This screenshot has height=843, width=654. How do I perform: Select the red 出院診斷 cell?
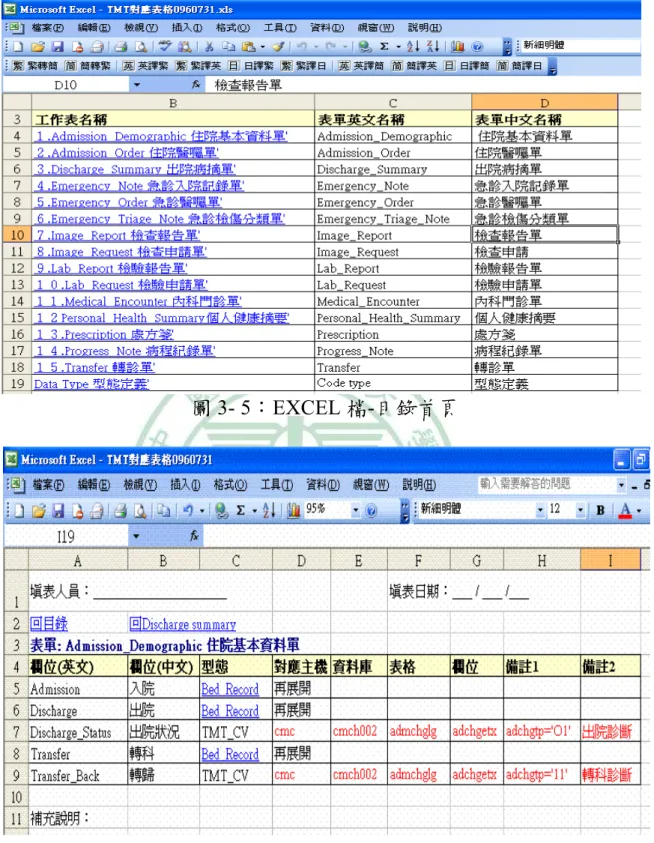click(610, 732)
